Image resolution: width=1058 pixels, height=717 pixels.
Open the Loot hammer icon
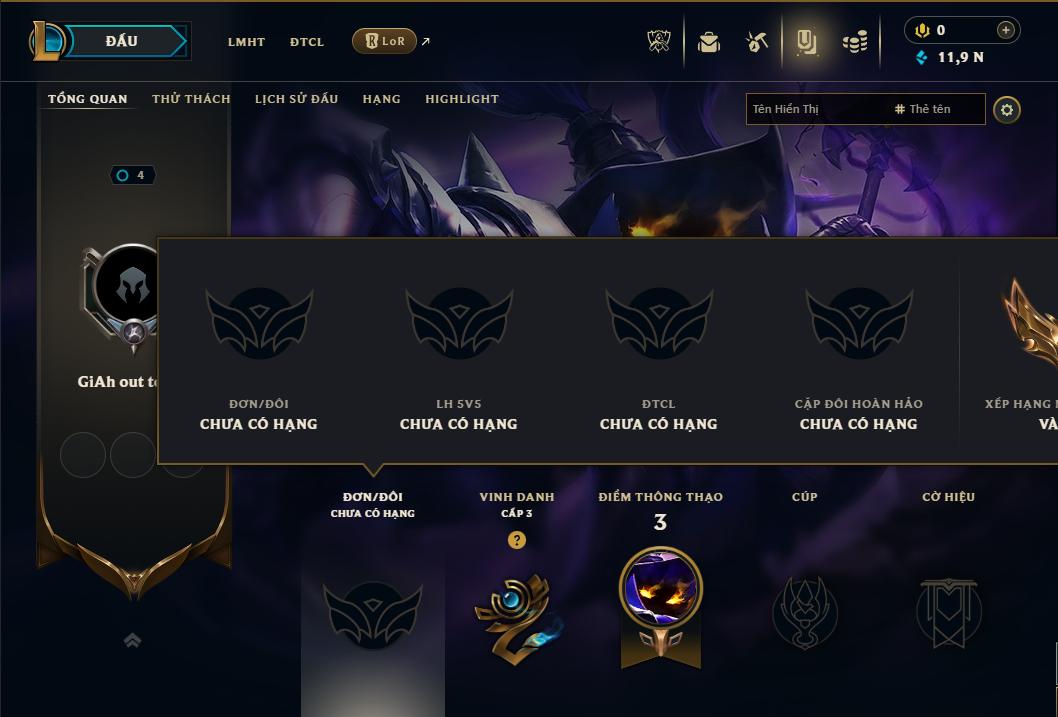tap(757, 42)
